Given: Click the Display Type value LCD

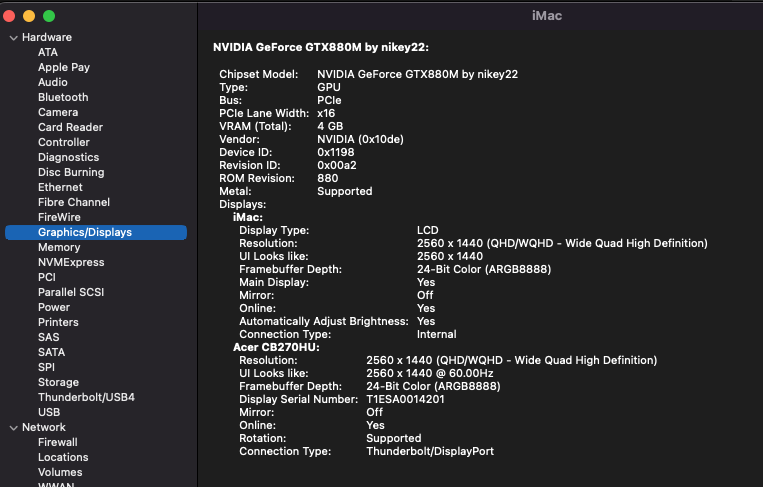Looking at the screenshot, I should [428, 230].
